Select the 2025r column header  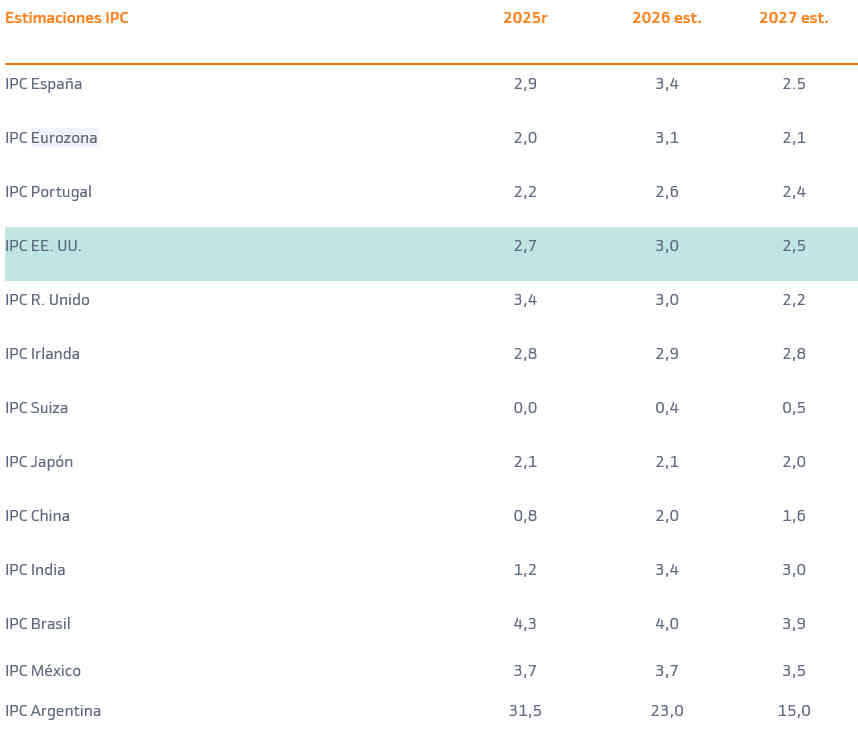(525, 18)
